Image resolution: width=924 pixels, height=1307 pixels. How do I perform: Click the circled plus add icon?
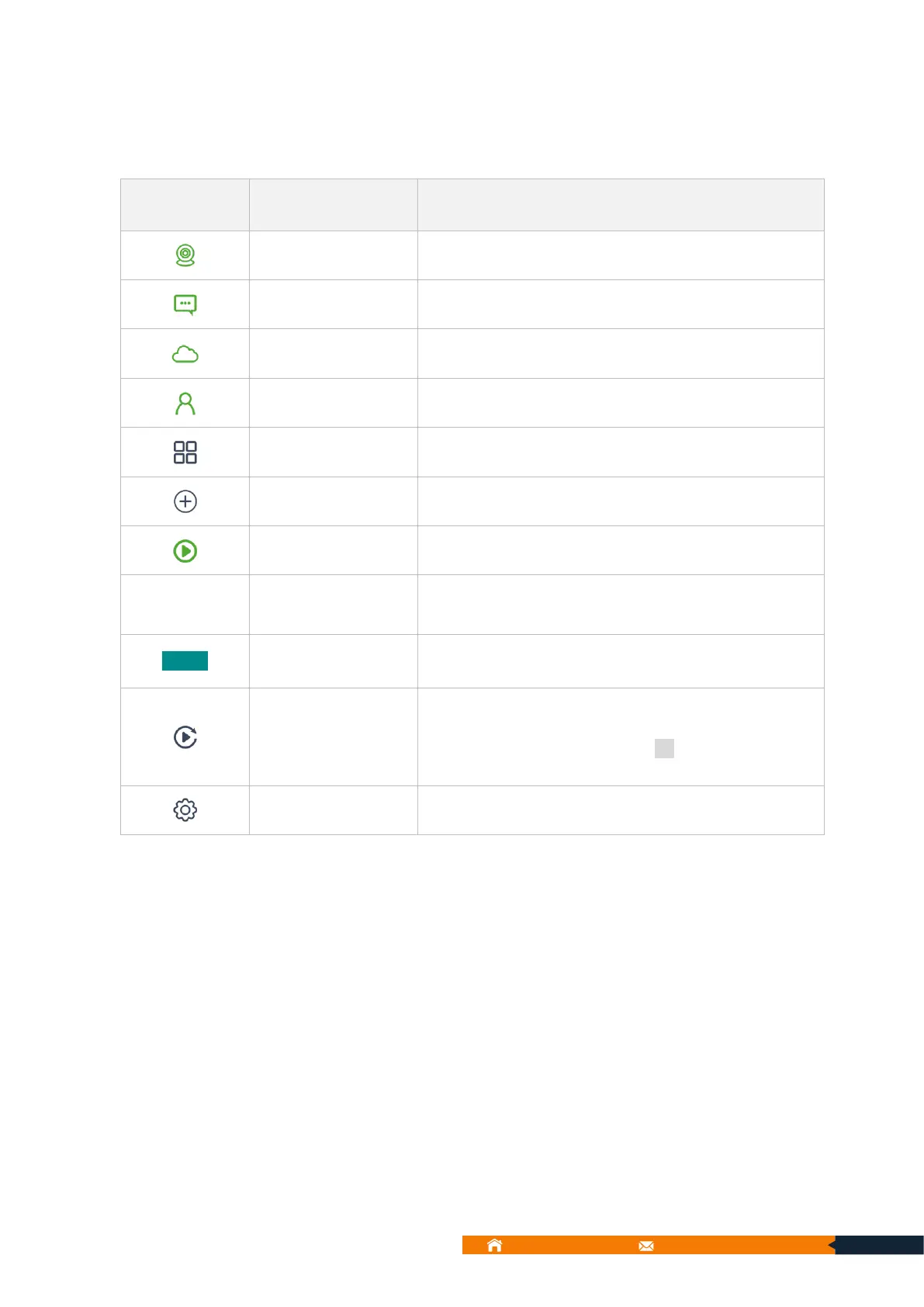pyautogui.click(x=185, y=501)
